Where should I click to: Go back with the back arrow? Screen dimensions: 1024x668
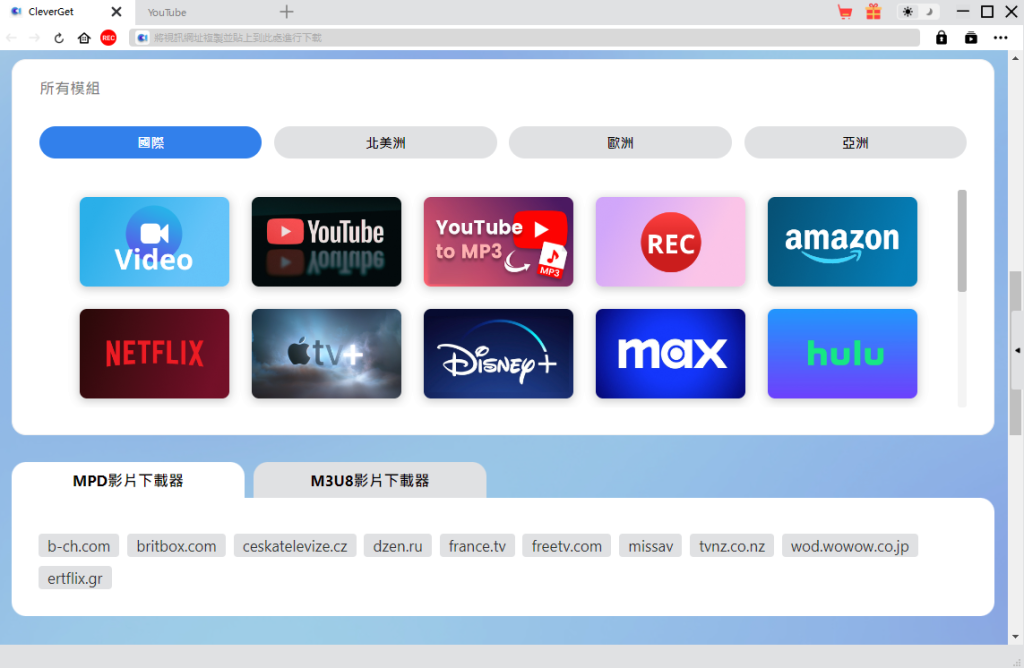pos(11,38)
